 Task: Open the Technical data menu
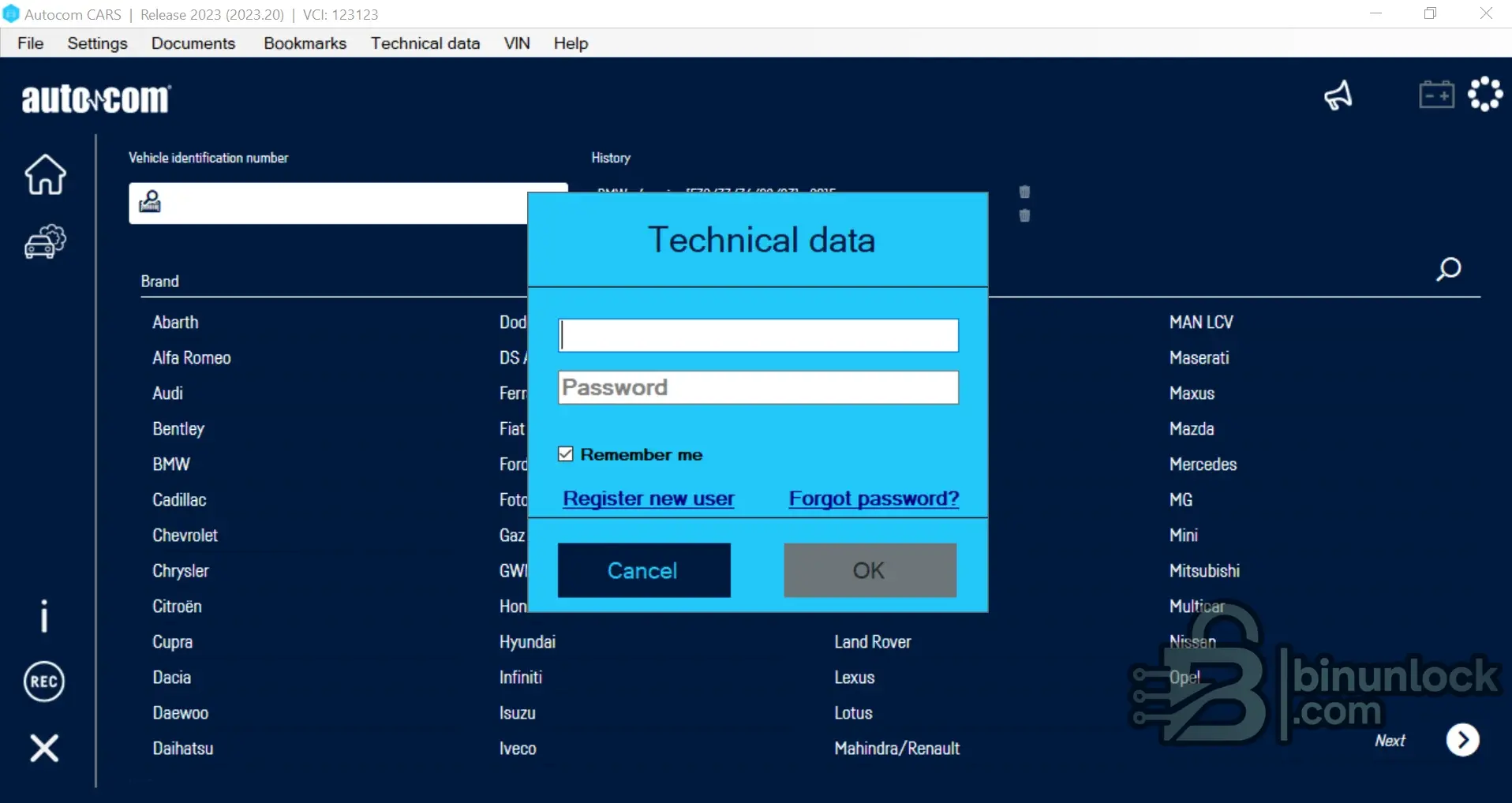pyautogui.click(x=425, y=43)
